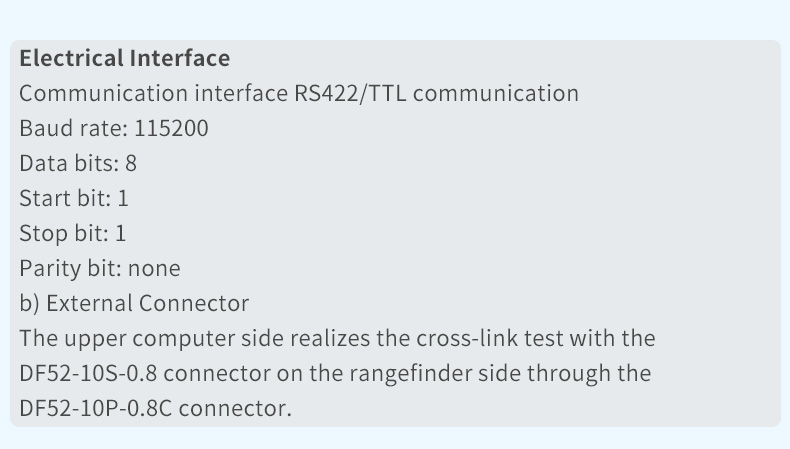The height and width of the screenshot is (449, 790).
Task: Click the data bits value 8
Action: (130, 163)
